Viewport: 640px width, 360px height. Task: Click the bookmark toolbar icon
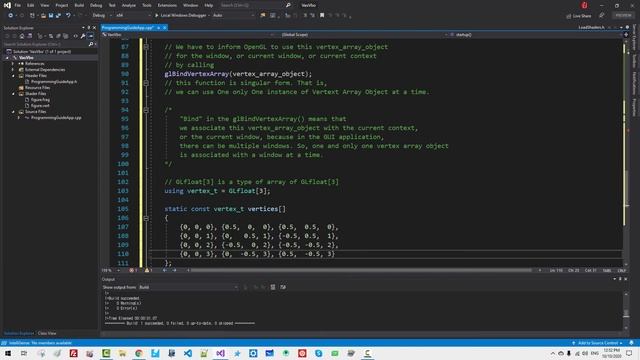point(322,16)
